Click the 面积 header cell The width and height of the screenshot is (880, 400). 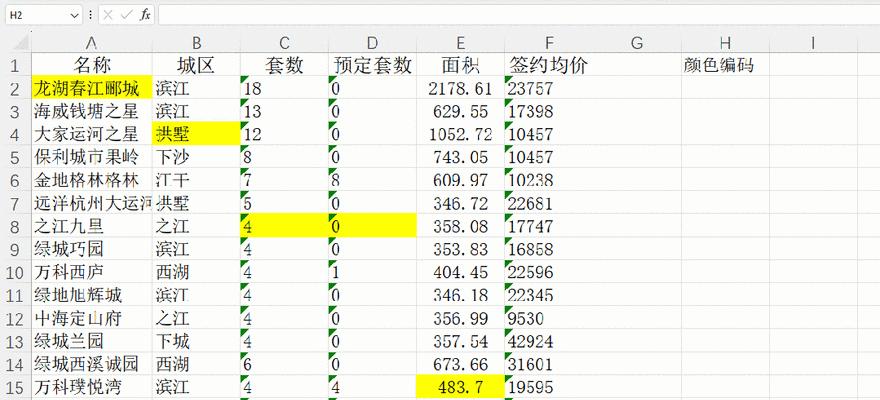pyautogui.click(x=461, y=65)
